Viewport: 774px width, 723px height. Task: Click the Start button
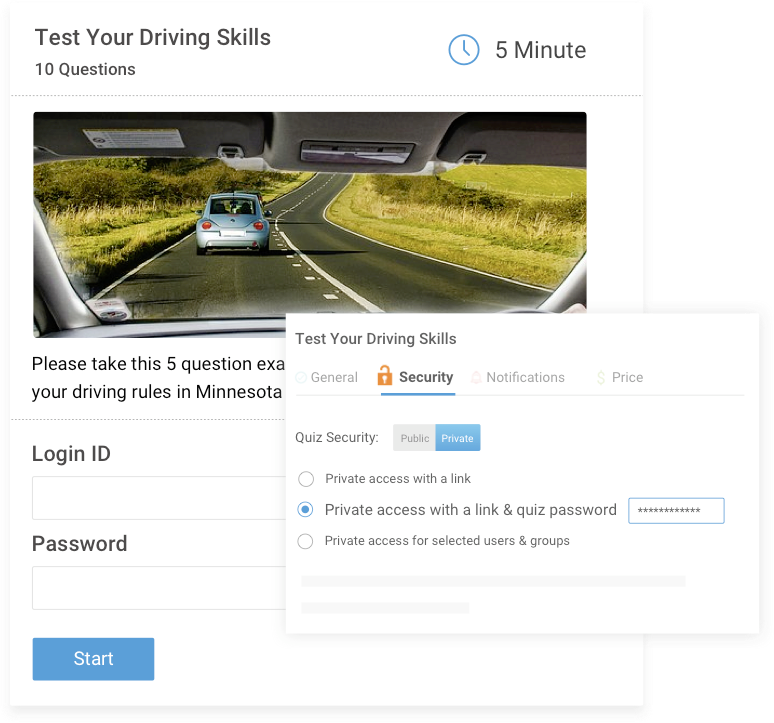[x=93, y=659]
